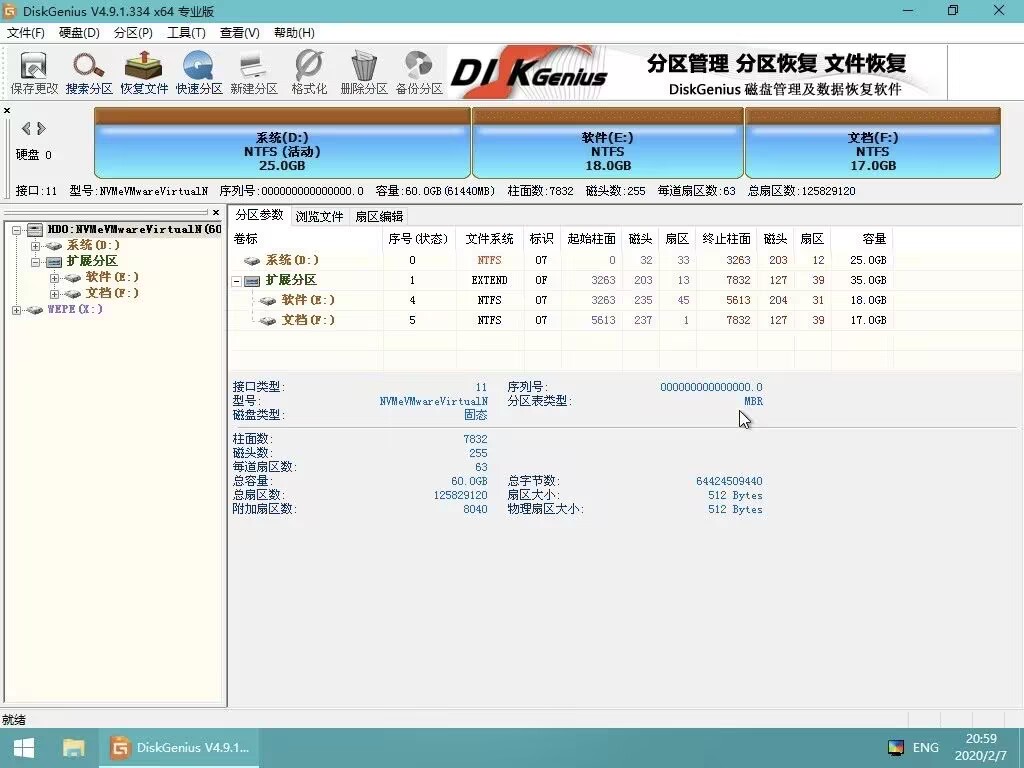Open the 帮助(H) menu
The height and width of the screenshot is (768, 1024).
[294, 33]
